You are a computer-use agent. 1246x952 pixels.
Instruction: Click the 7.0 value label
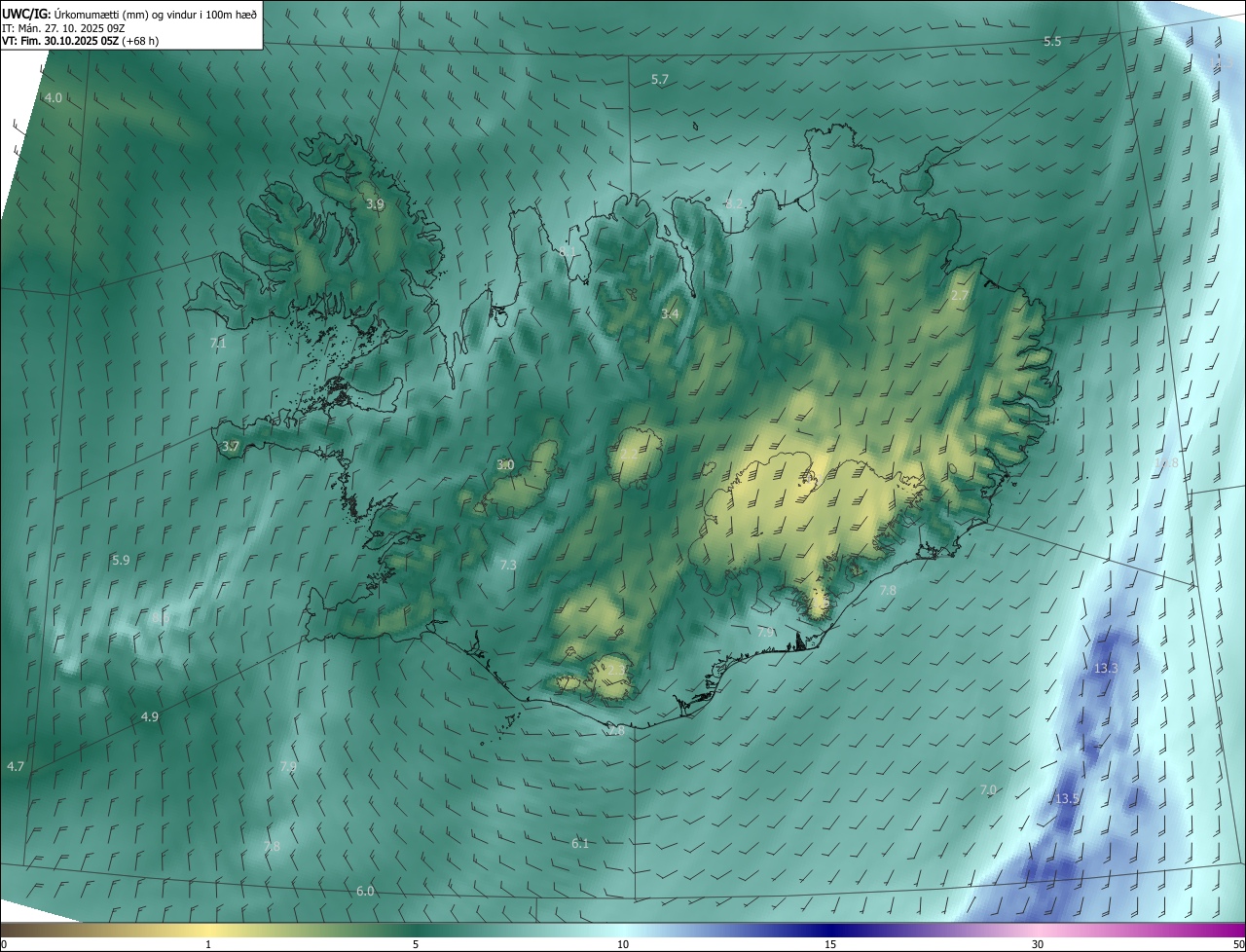tap(988, 790)
